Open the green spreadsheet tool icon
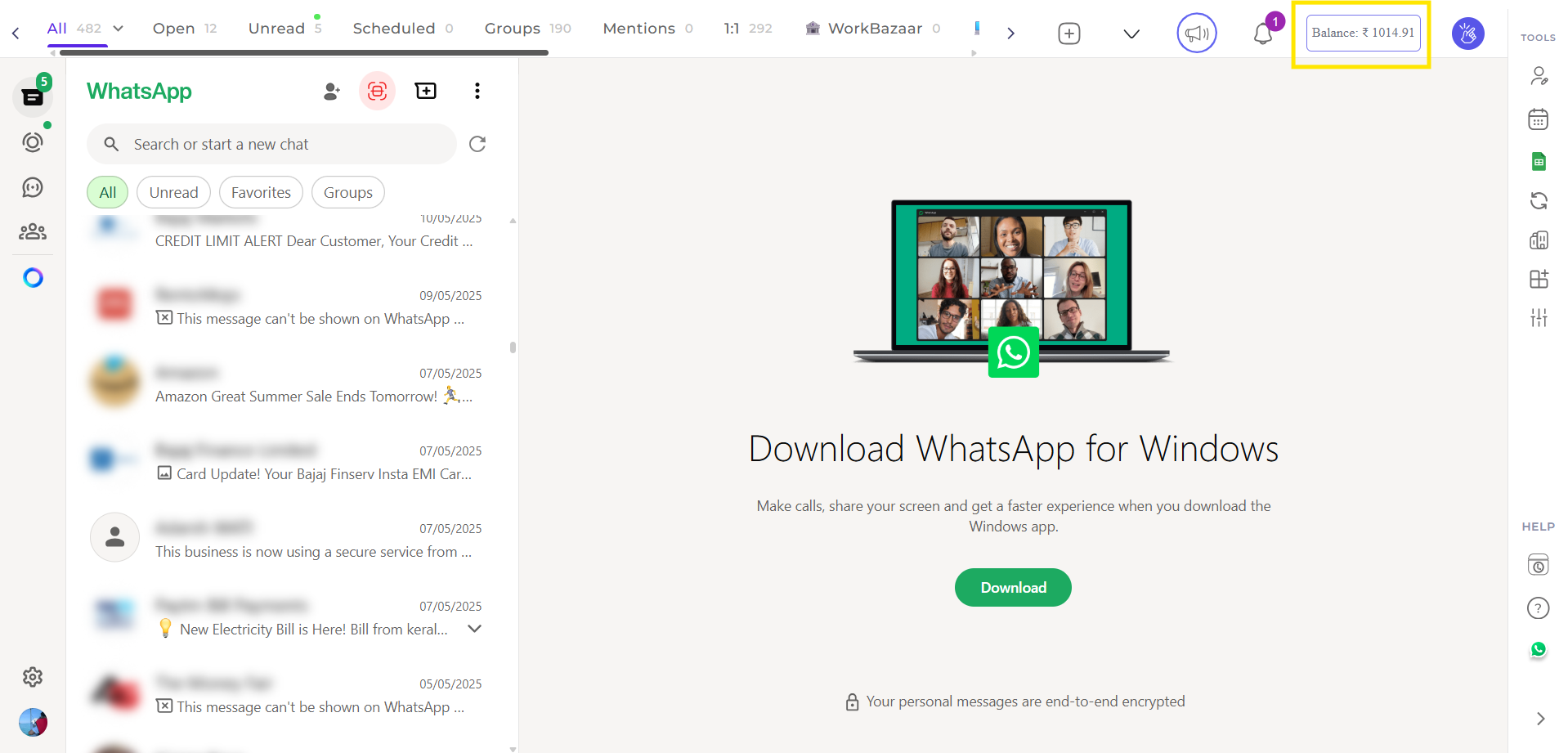Image resolution: width=1568 pixels, height=753 pixels. [1539, 161]
